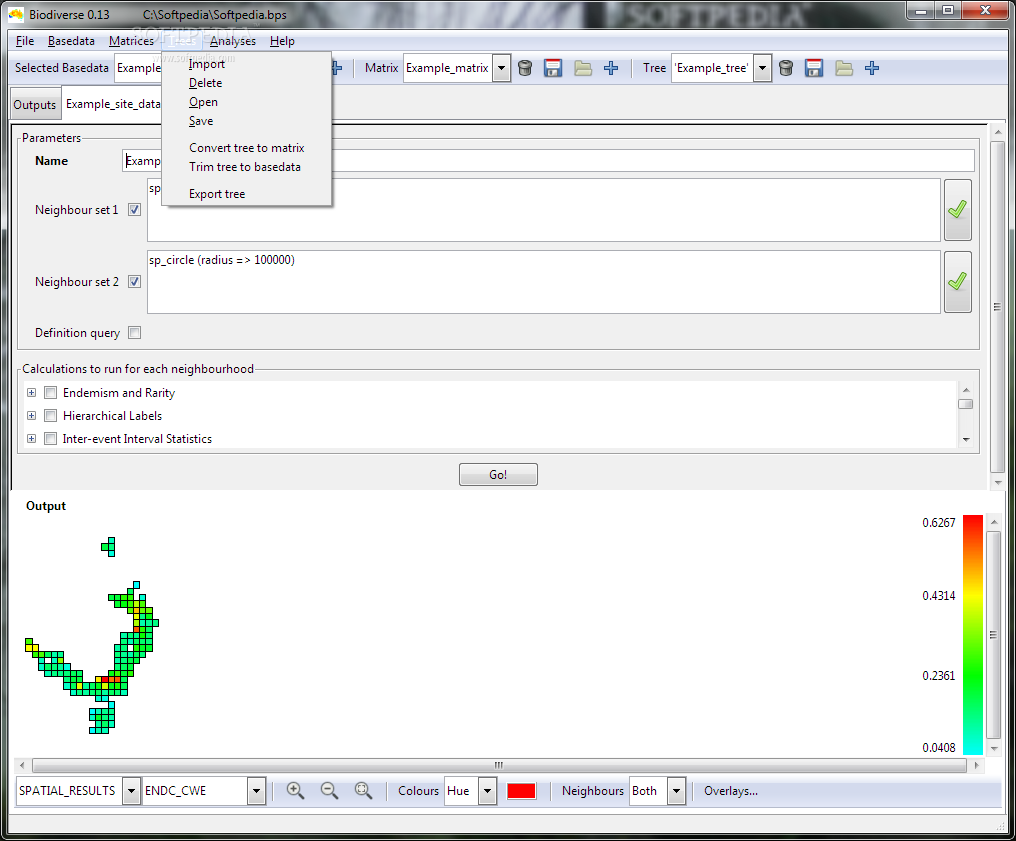Switch to the Example_site_data tab
Screen dimensions: 1016x841
[113, 104]
